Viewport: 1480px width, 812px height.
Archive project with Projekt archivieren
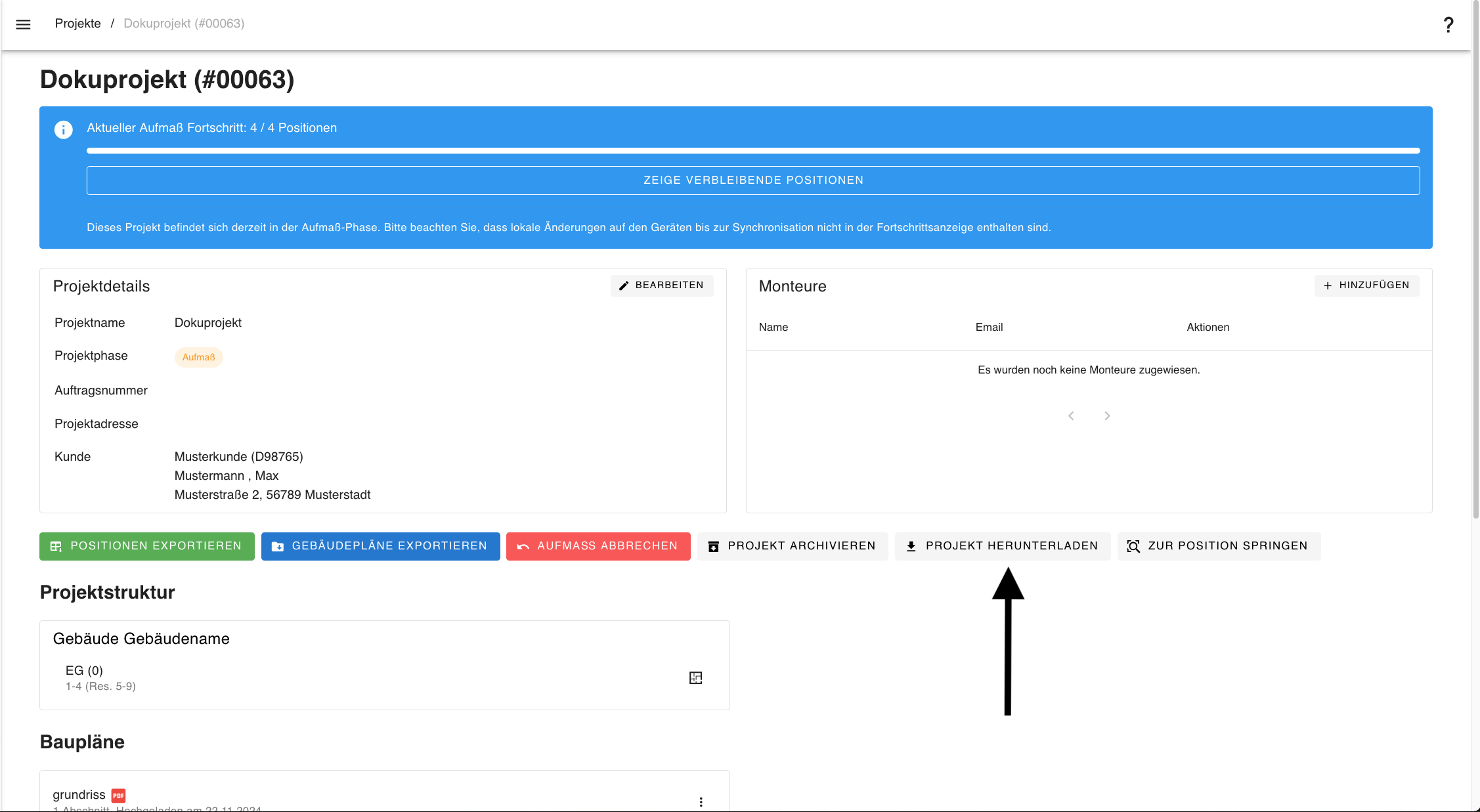[x=792, y=546]
